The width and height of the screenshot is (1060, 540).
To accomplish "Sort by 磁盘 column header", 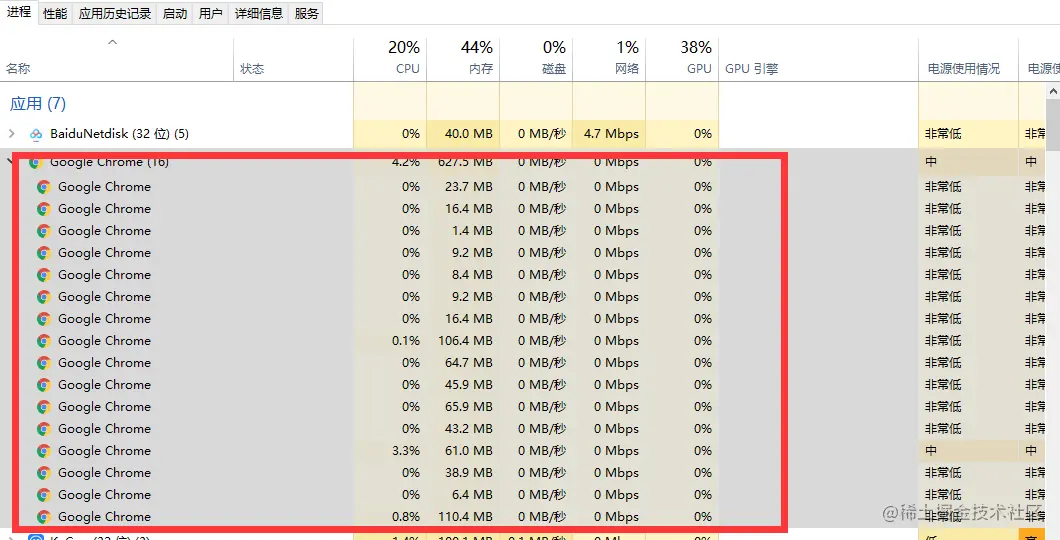I will (536, 59).
